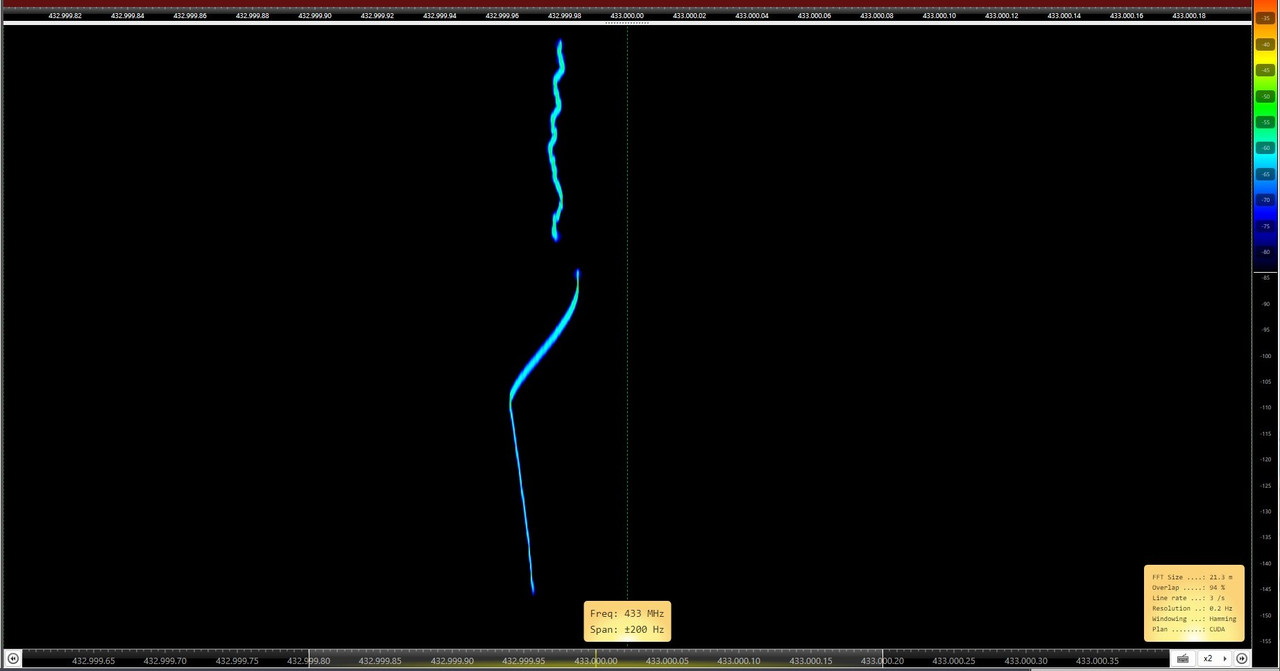The width and height of the screenshot is (1280, 671).
Task: Click the Plan CUDA entry
Action: click(1188, 629)
